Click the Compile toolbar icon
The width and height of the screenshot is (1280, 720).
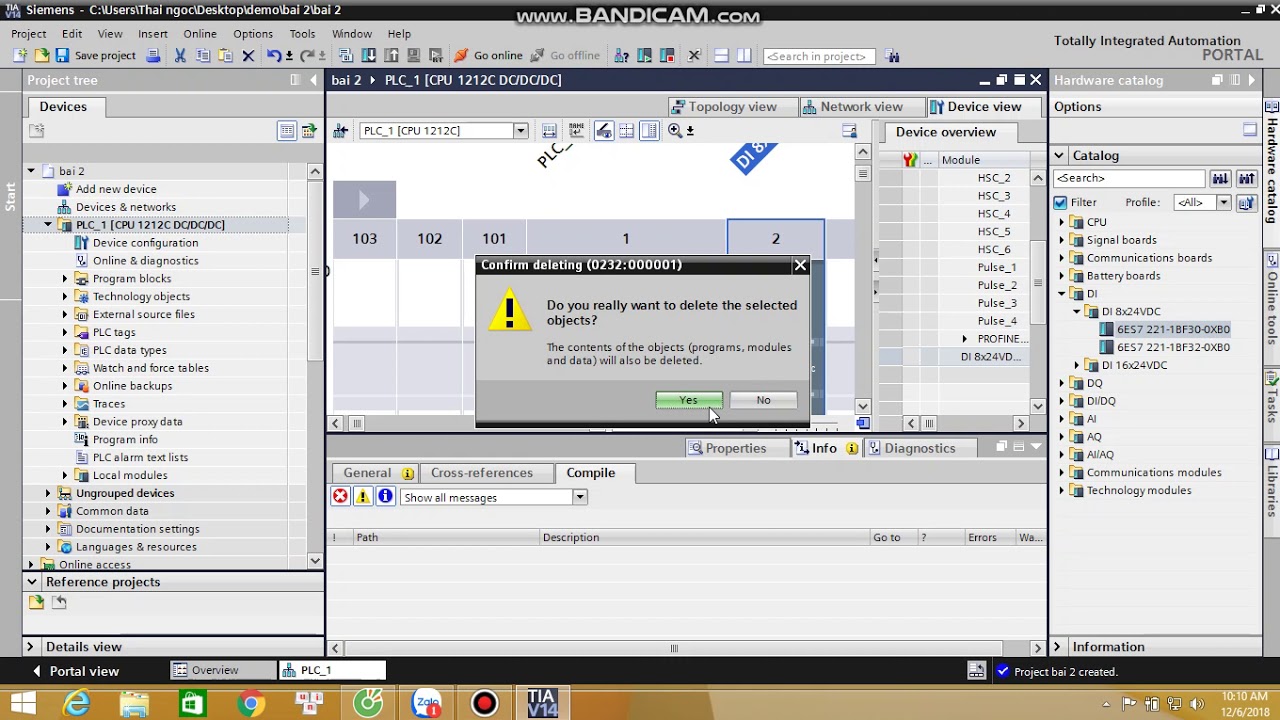(346, 56)
